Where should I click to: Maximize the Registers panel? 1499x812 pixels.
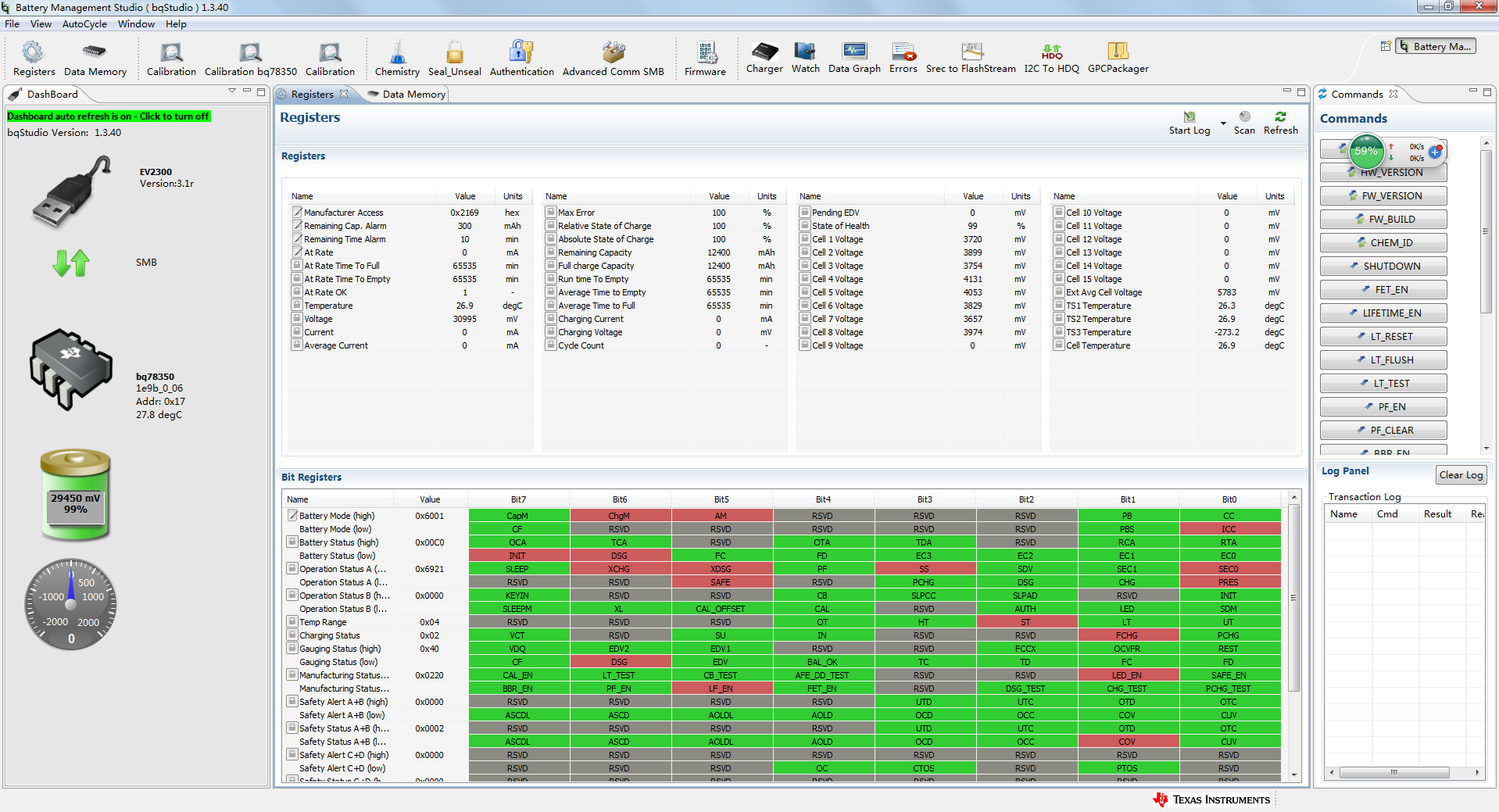(1301, 91)
